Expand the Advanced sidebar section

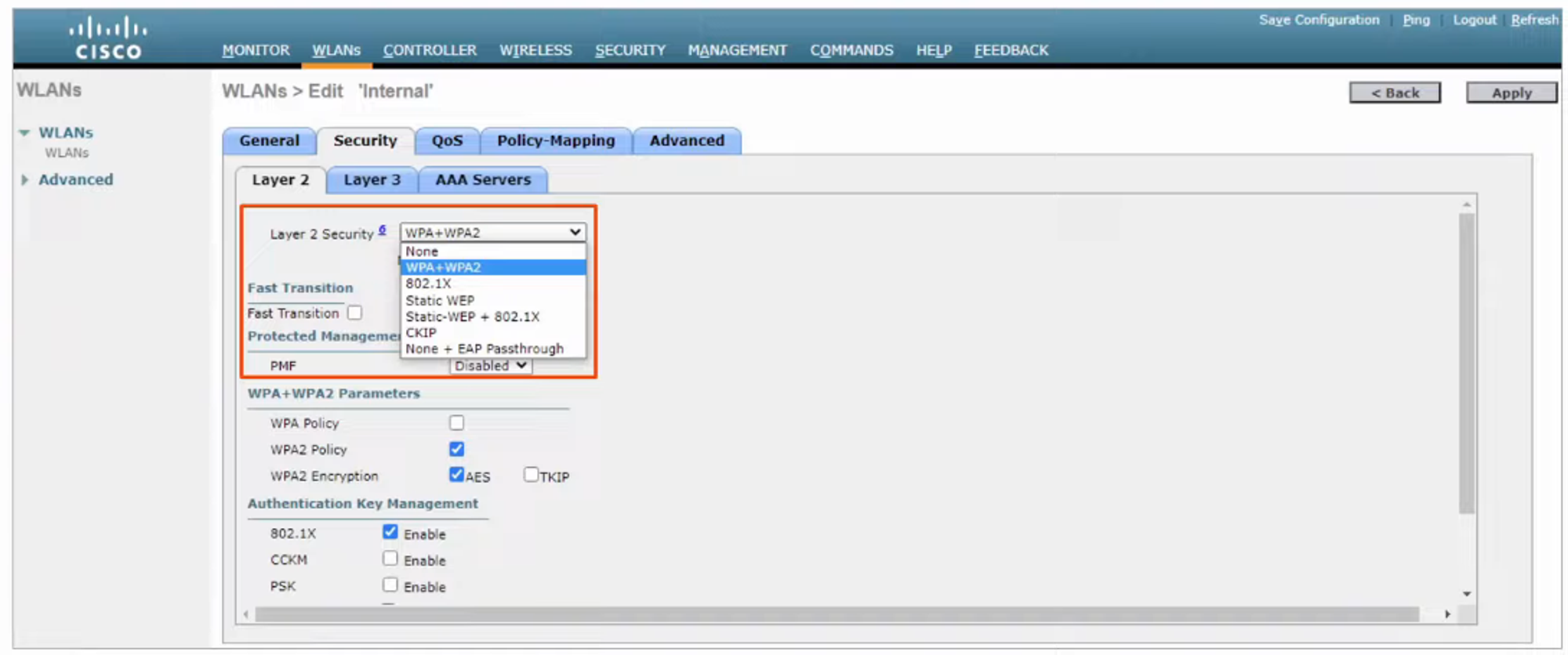click(24, 180)
